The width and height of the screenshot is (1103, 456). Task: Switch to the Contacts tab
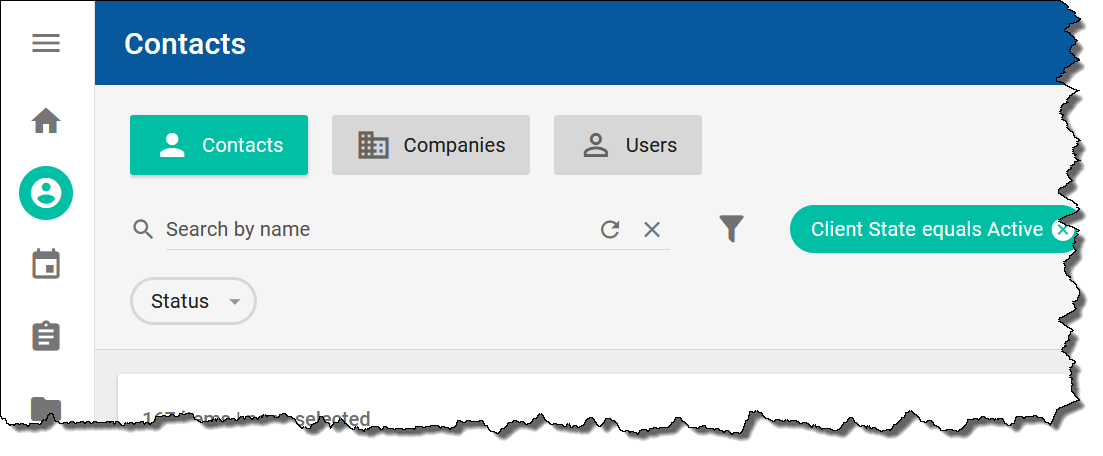219,145
